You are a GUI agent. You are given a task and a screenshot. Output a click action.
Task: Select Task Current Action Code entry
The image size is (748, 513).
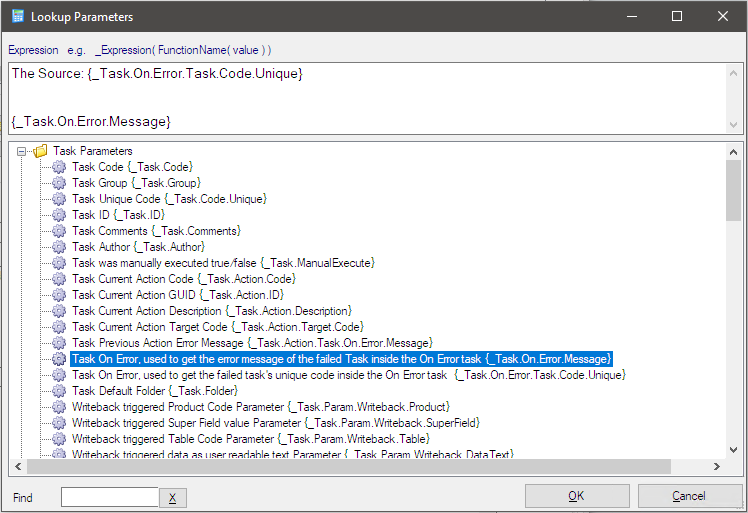[184, 279]
